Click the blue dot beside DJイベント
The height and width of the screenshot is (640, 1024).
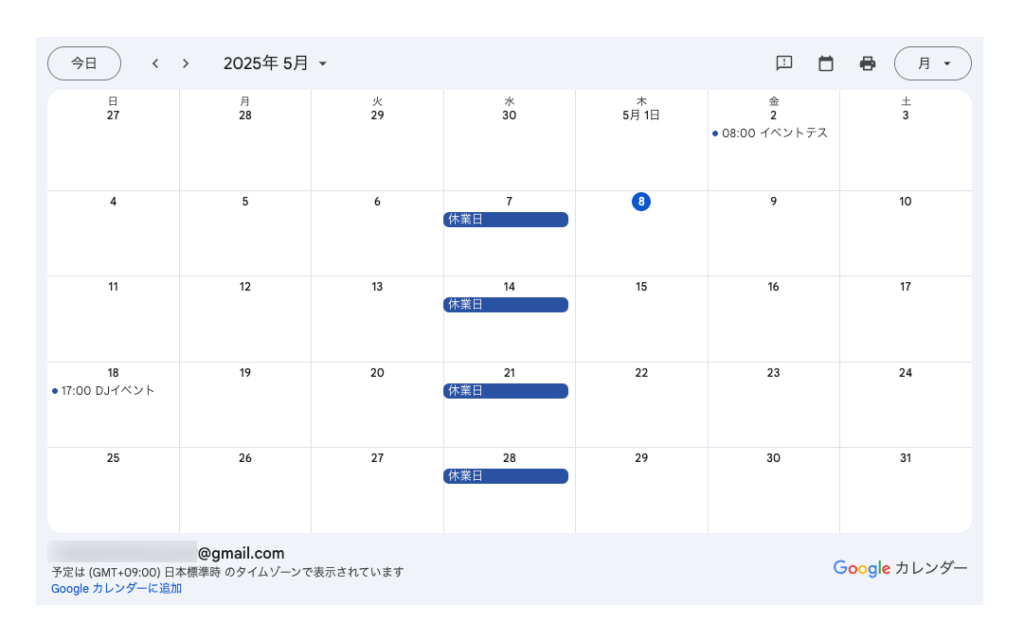point(55,391)
